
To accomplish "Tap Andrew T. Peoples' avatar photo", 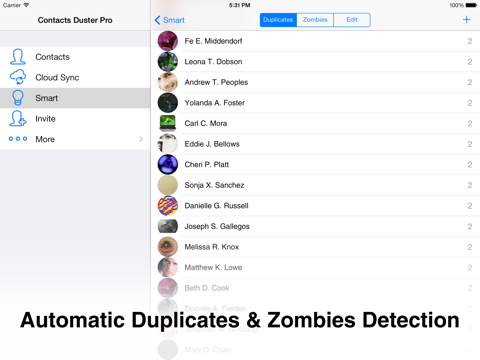I will pos(168,82).
